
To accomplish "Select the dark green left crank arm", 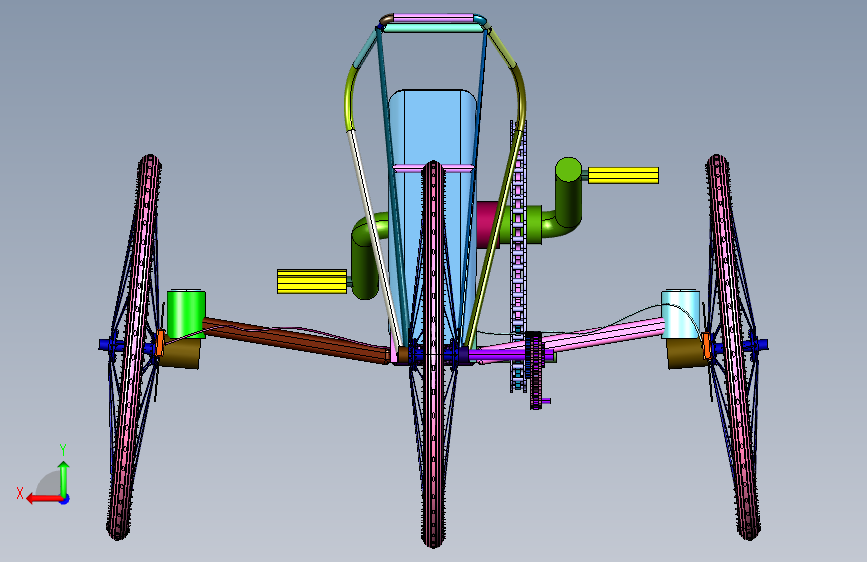I will pos(364,266).
